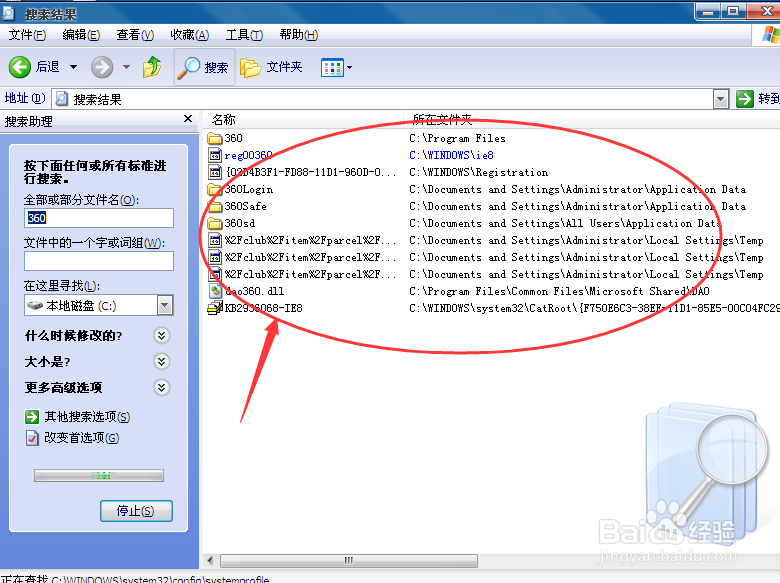Select the KB2936068-IE8 catalog icon
The width and height of the screenshot is (780, 583).
click(215, 308)
